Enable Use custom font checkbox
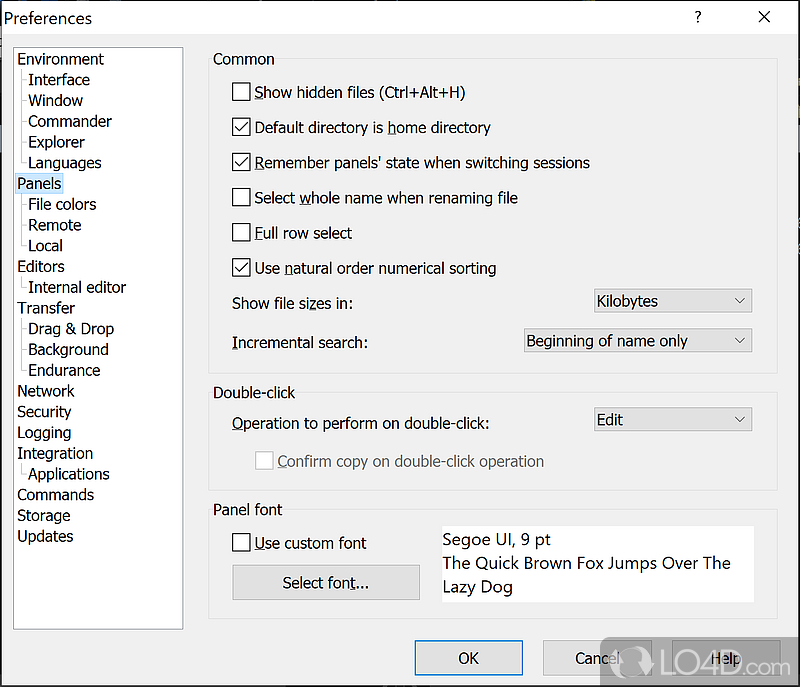Viewport: 800px width, 687px height. click(241, 543)
